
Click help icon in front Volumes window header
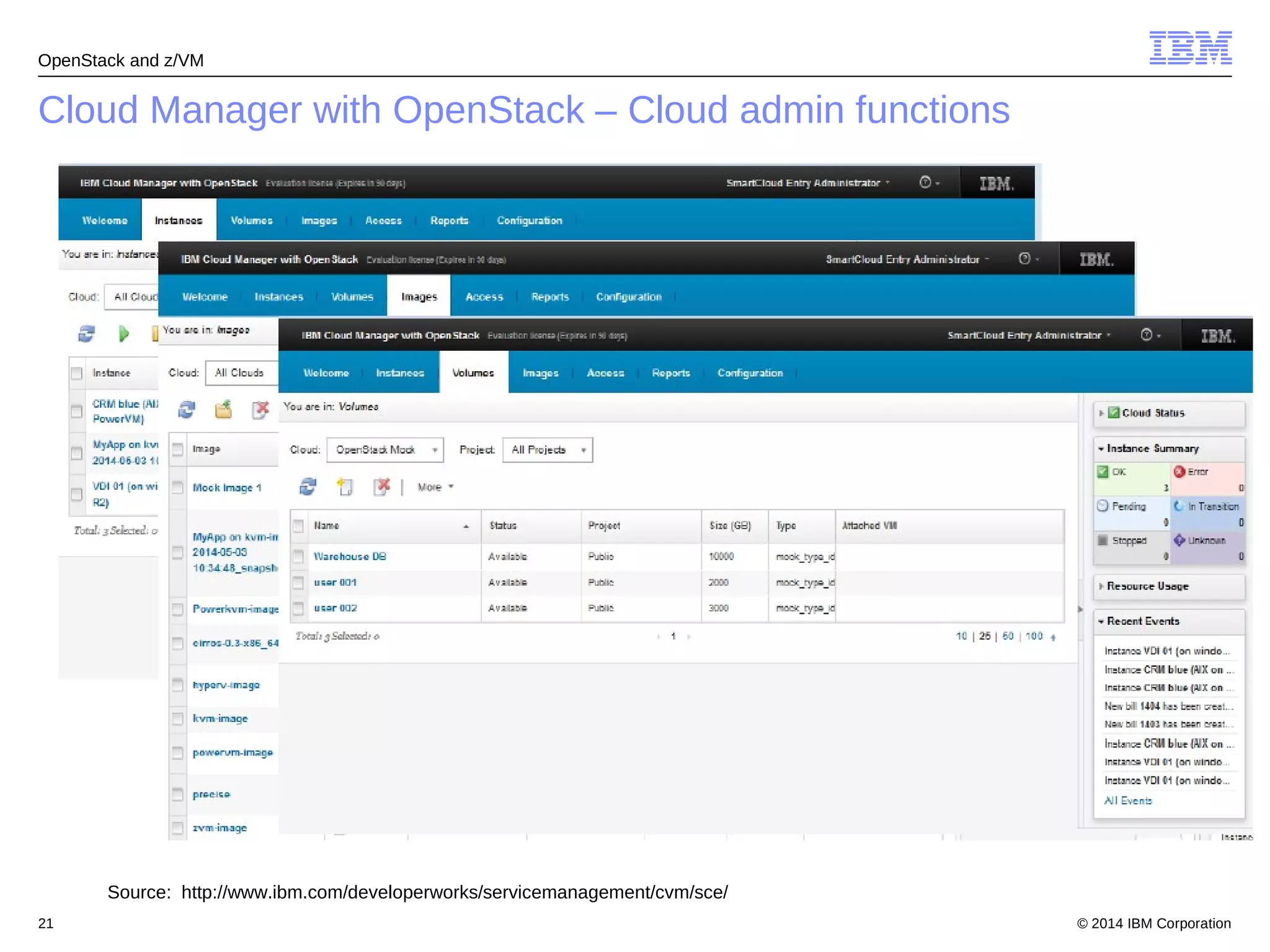point(1146,335)
